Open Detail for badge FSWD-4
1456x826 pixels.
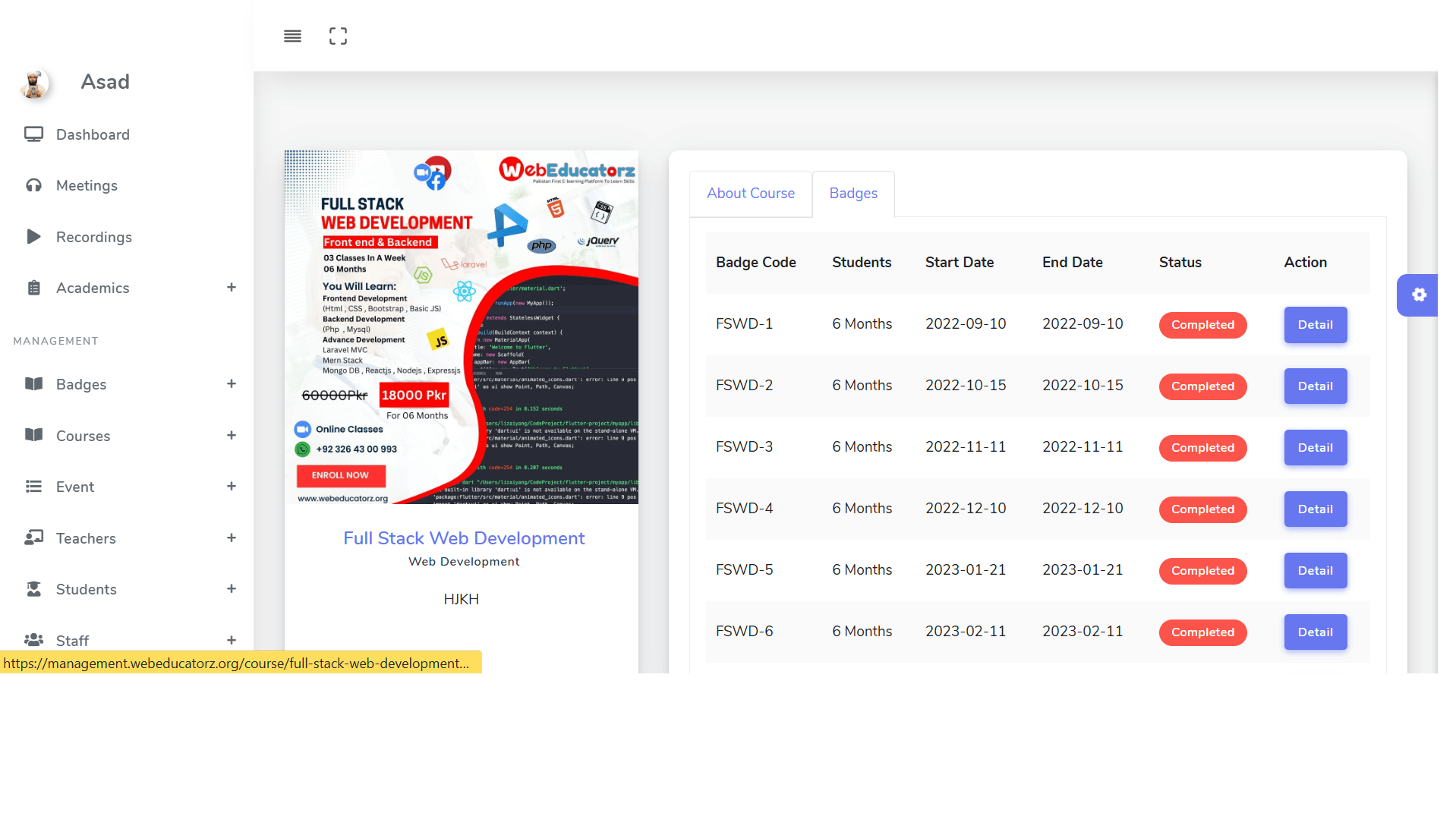click(x=1316, y=509)
